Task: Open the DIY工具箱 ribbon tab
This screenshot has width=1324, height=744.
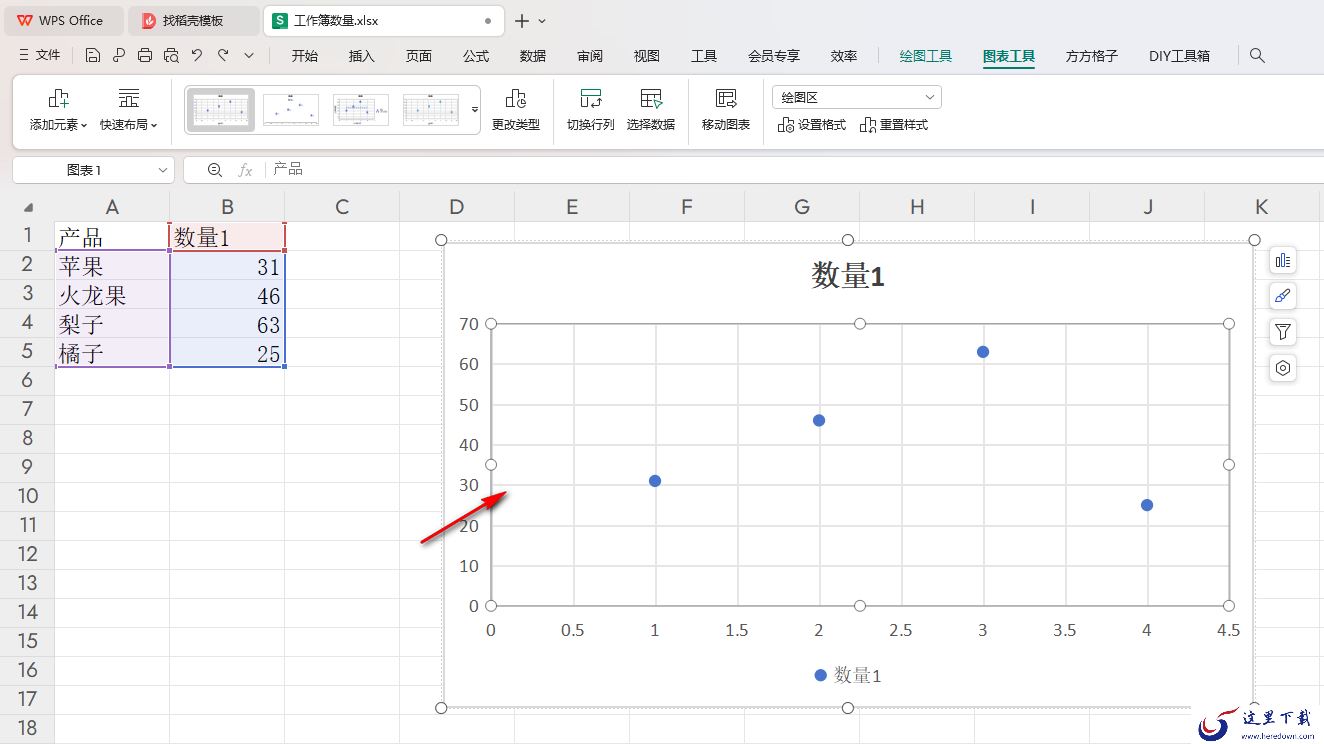Action: point(1179,56)
